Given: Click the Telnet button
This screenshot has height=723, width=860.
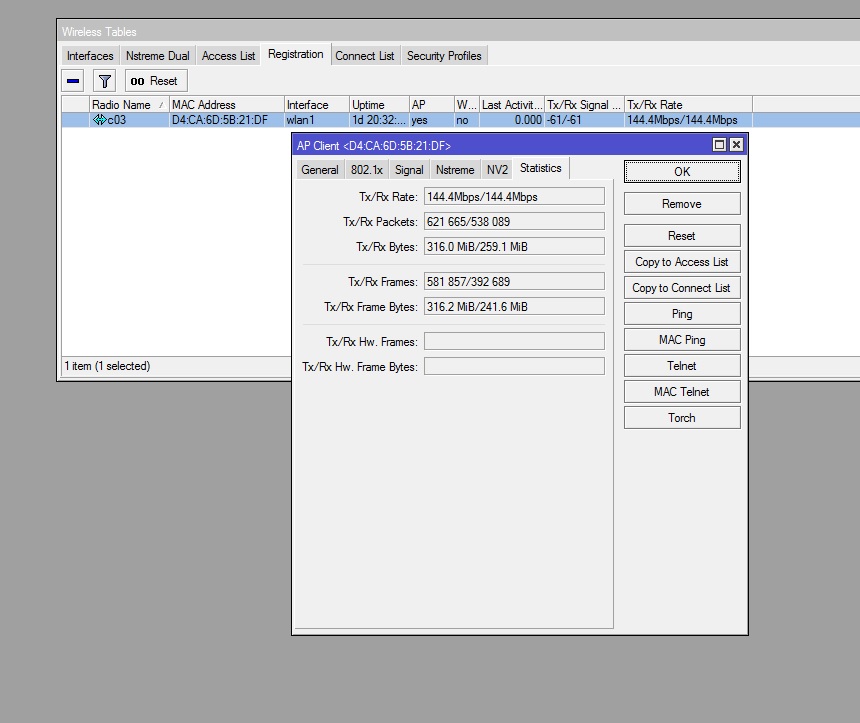Looking at the screenshot, I should pyautogui.click(x=682, y=366).
